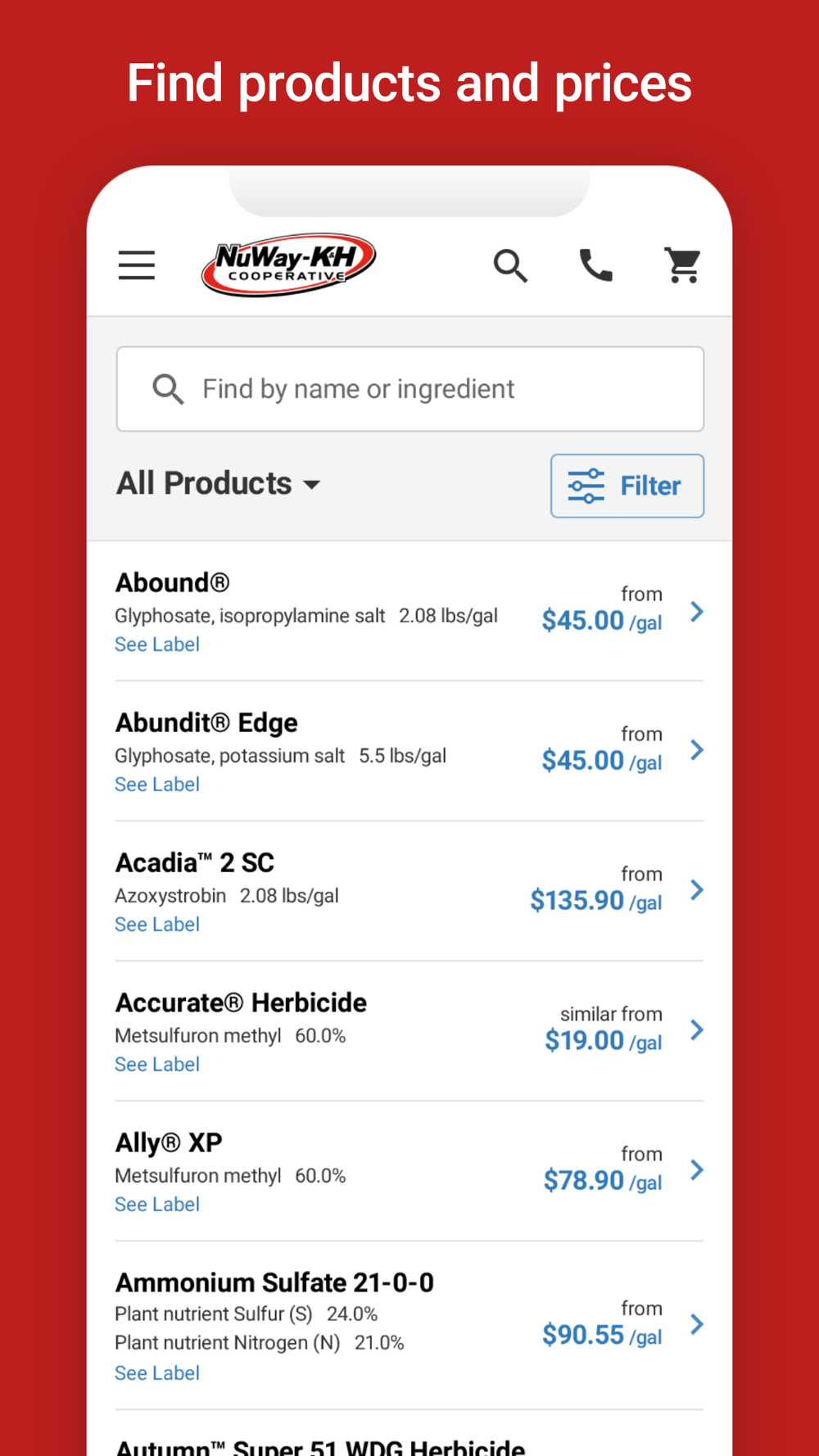Click the sliders icon in the Filter button

586,486
